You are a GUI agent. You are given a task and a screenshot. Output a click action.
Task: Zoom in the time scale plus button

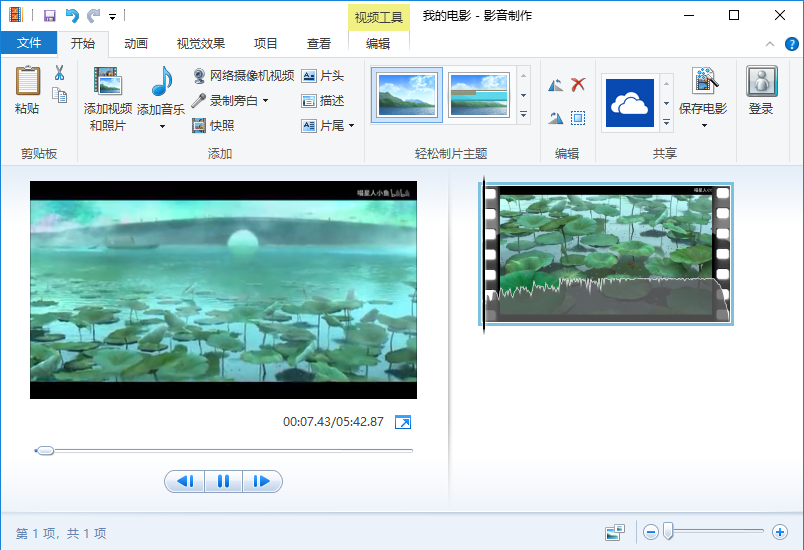(x=780, y=533)
